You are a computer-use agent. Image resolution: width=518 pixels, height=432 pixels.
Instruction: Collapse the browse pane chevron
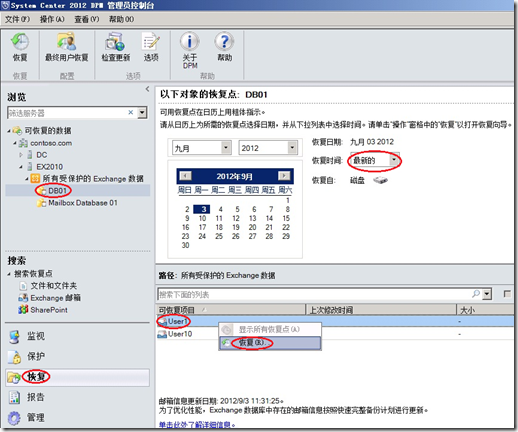coord(147,89)
